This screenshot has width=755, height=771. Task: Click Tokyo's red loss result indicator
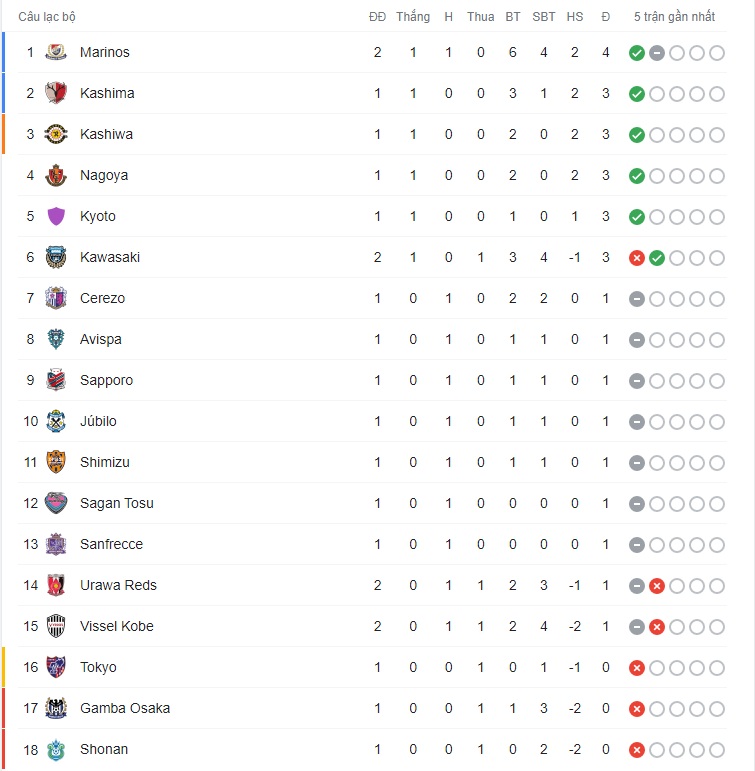pyautogui.click(x=637, y=668)
